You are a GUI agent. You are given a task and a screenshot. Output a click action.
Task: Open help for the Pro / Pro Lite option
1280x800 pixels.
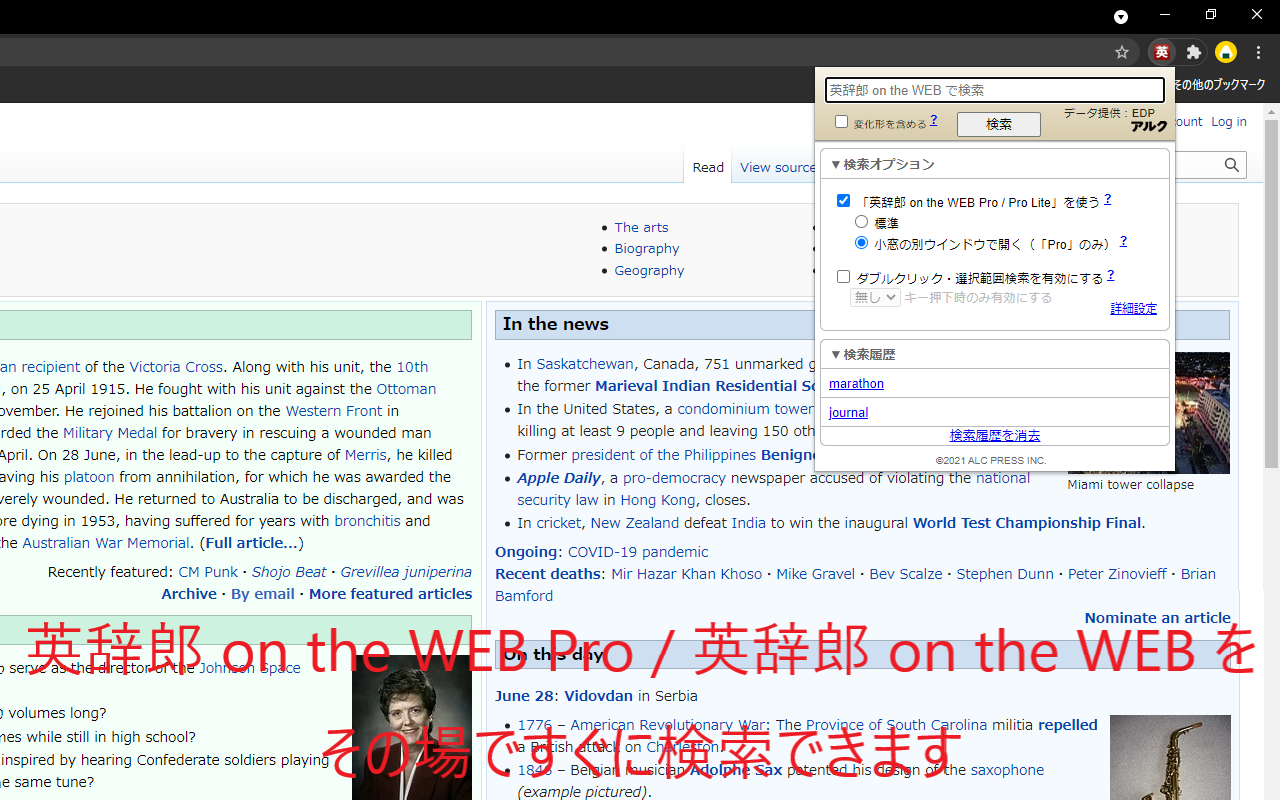1108,200
